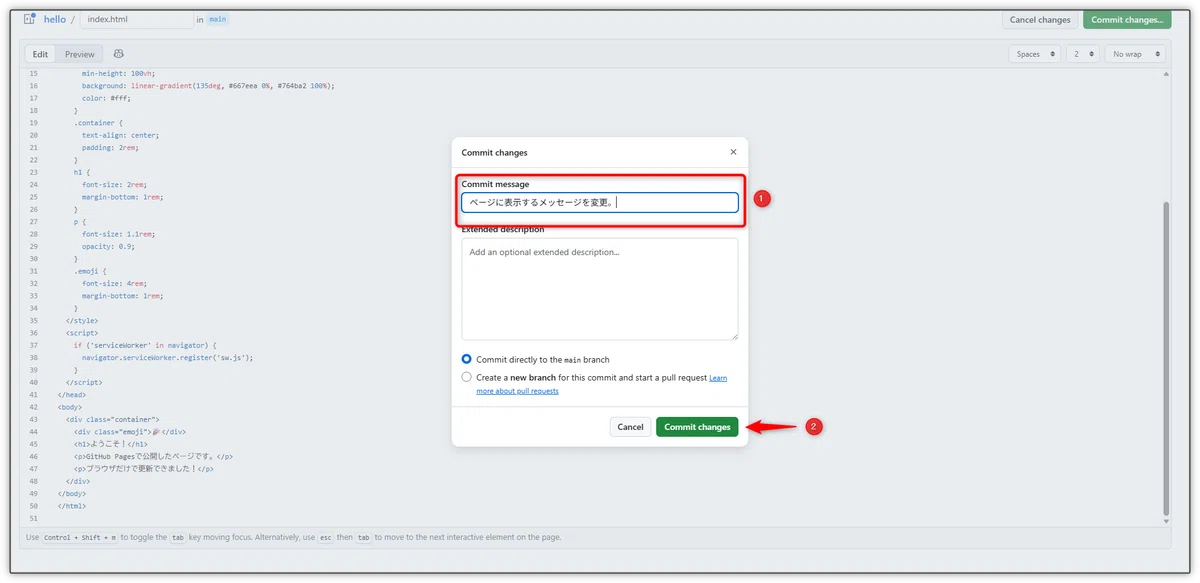
Task: Click the min-height: 100vh line
Action: tap(119, 73)
